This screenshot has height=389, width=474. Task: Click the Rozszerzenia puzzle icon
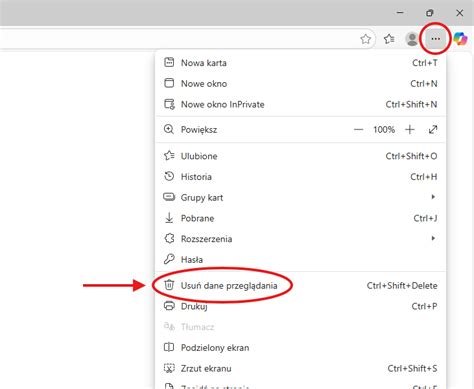click(169, 239)
